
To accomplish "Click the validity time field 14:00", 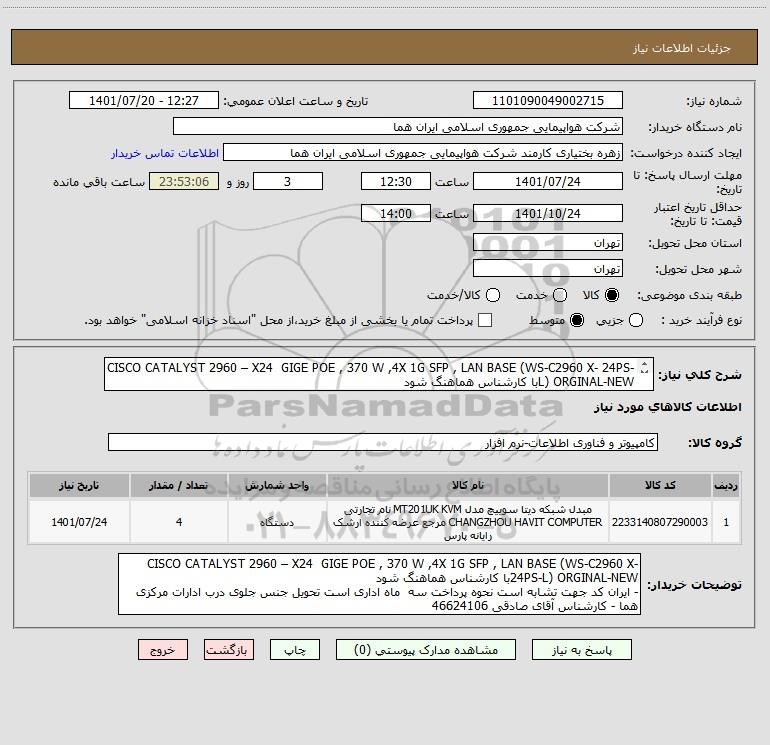I will click(x=396, y=213).
